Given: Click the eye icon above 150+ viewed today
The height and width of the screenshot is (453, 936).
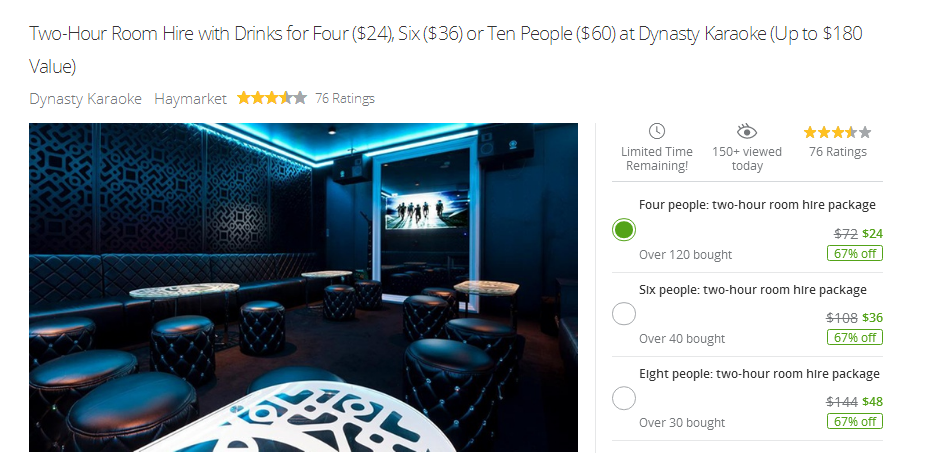Looking at the screenshot, I should pyautogui.click(x=746, y=131).
